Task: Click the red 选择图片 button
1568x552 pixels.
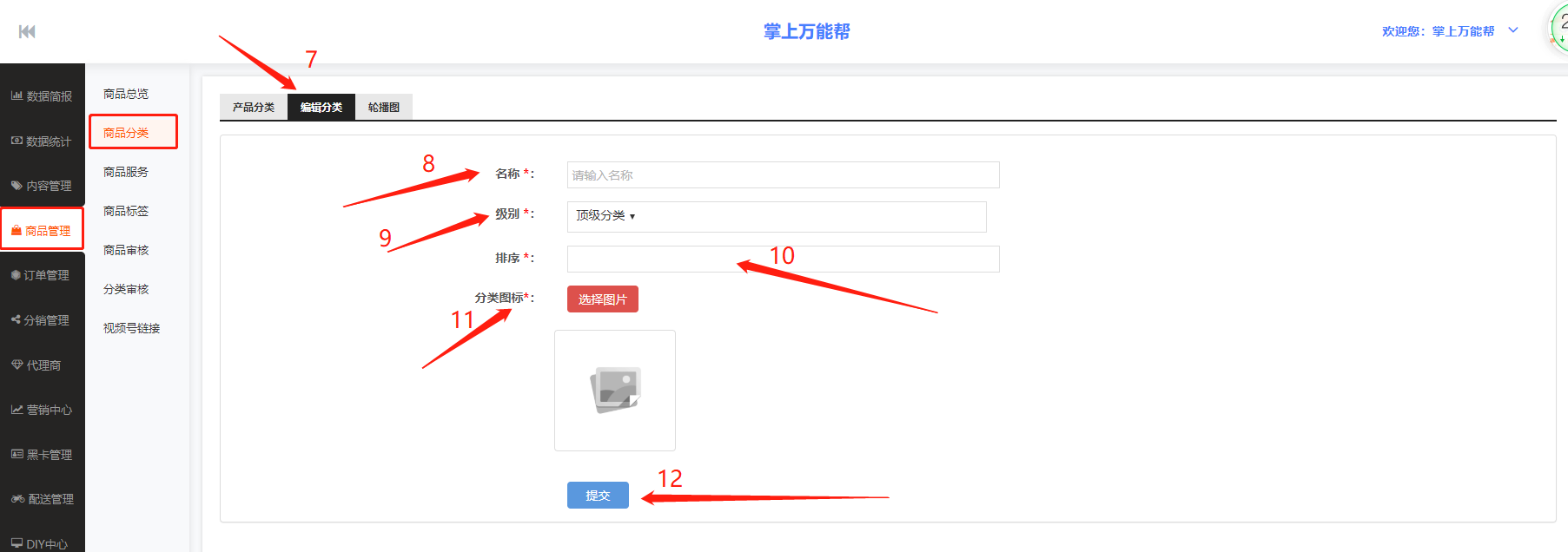Action: [x=602, y=299]
